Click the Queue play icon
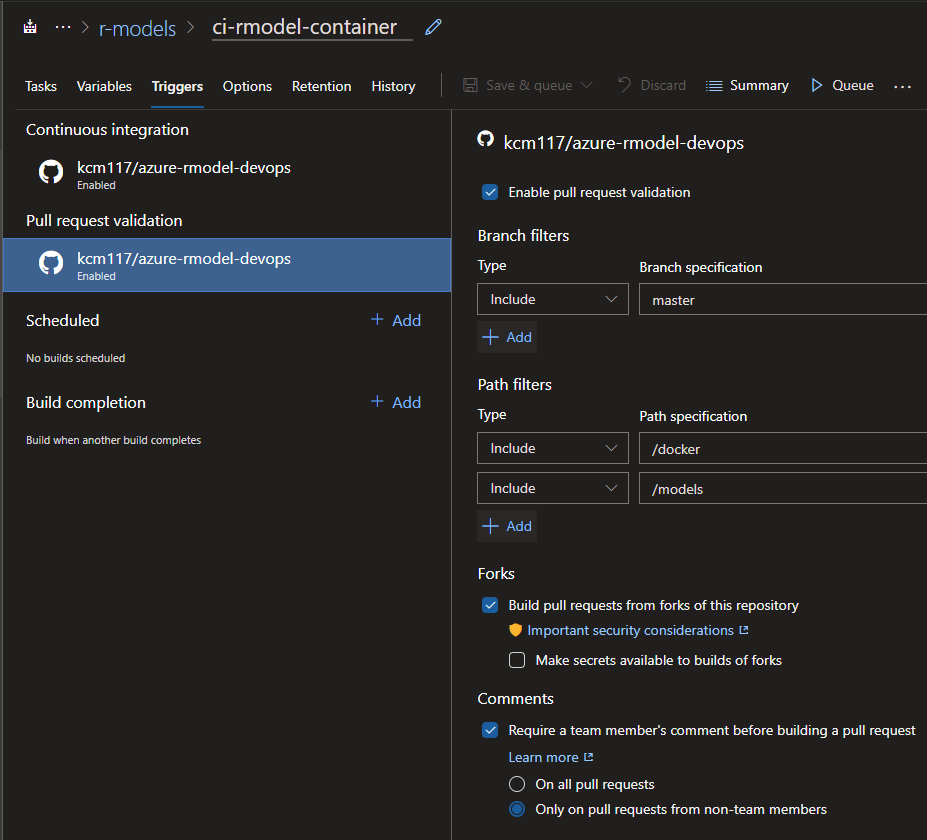Viewport: 927px width, 840px height. pos(817,85)
